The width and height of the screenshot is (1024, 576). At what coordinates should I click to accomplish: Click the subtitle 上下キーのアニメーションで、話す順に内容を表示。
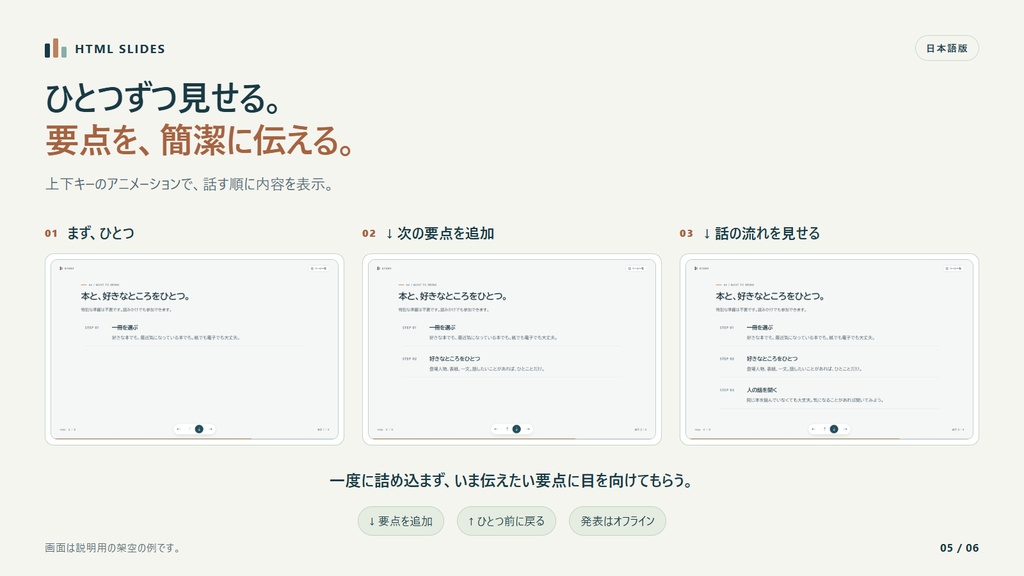click(189, 184)
